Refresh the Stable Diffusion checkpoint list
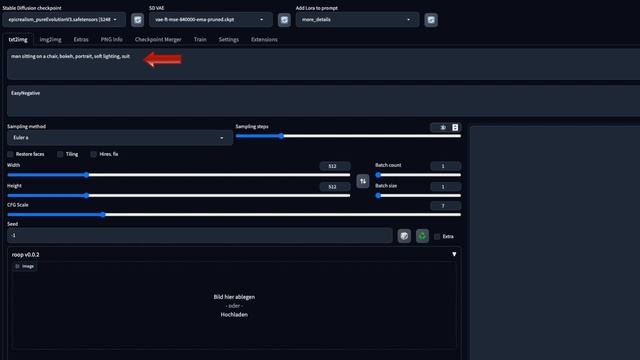Screen dimensions: 640x360 [x=138, y=20]
